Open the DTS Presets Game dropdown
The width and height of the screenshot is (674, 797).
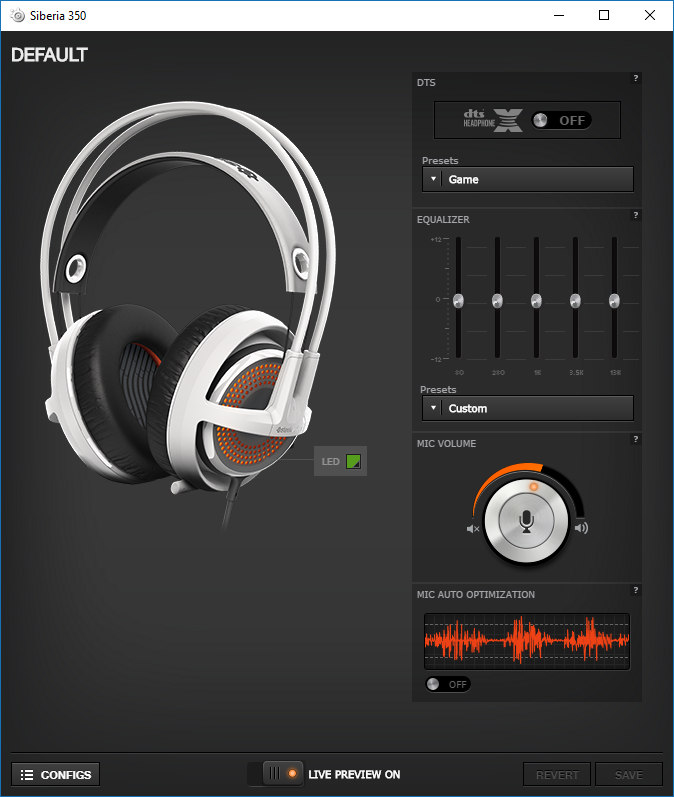tap(528, 179)
